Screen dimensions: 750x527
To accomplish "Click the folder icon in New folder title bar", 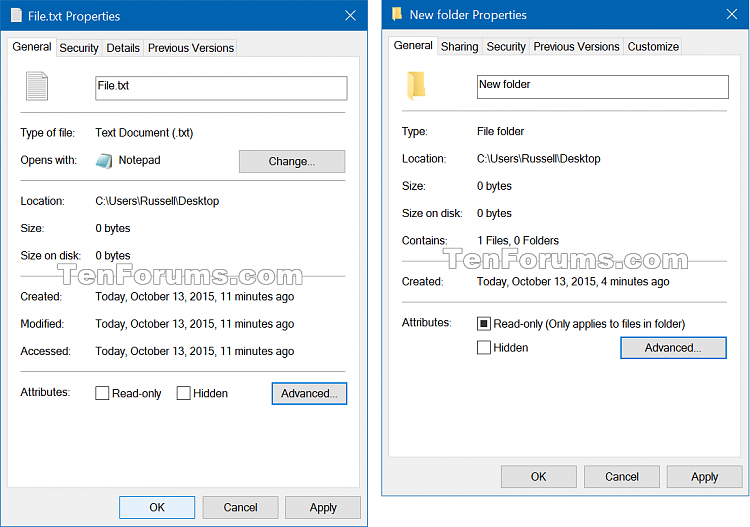I will 397,15.
